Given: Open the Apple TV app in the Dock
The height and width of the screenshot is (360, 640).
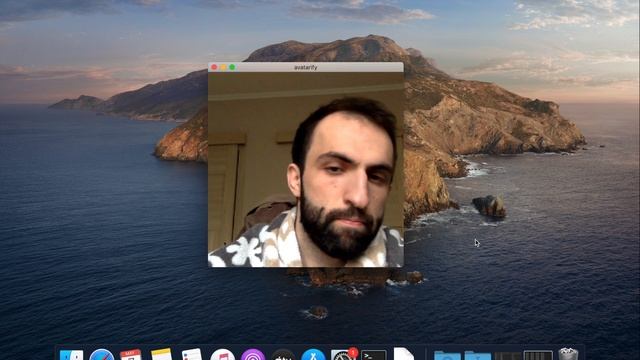Looking at the screenshot, I should pyautogui.click(x=283, y=355).
